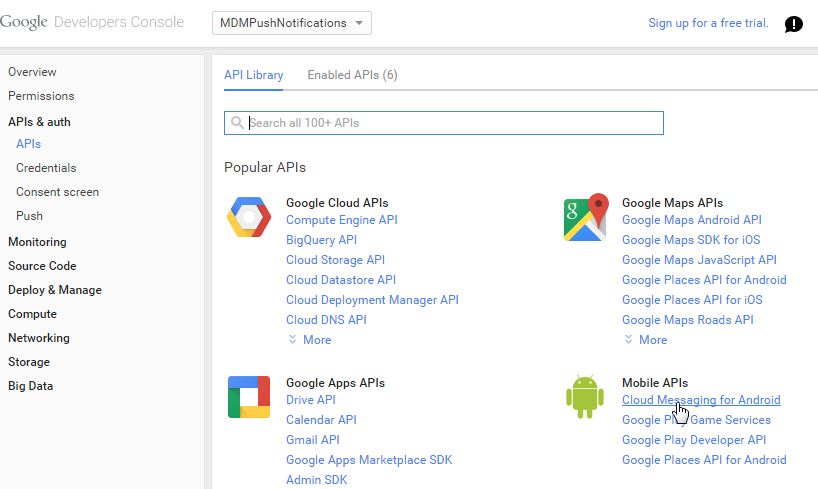Click the Google Apps APIs icon
818x489 pixels.
(x=249, y=397)
